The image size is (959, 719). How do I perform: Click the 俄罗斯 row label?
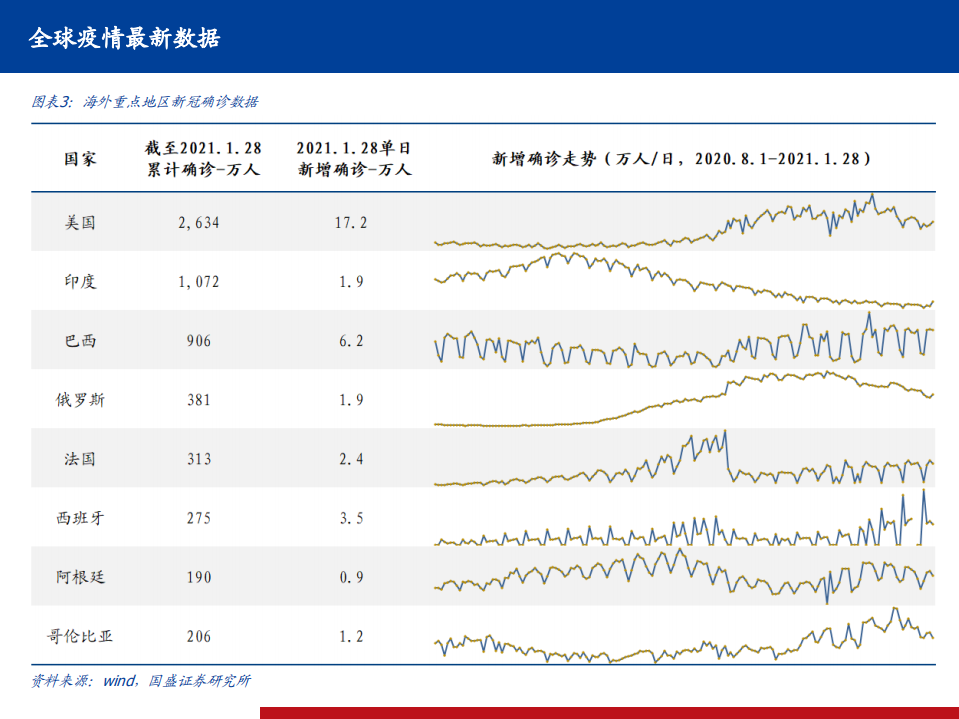point(78,400)
